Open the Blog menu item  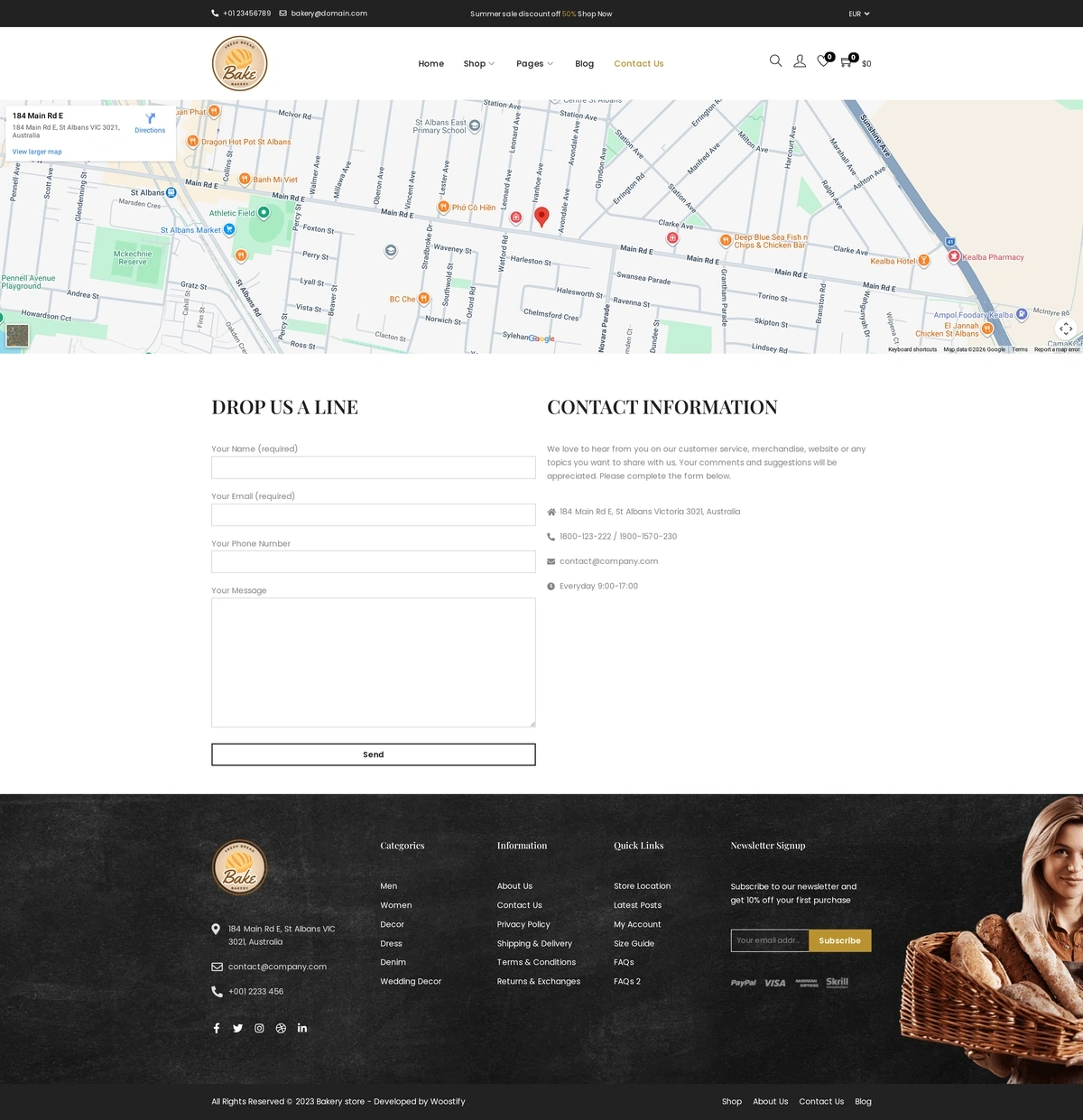[584, 63]
